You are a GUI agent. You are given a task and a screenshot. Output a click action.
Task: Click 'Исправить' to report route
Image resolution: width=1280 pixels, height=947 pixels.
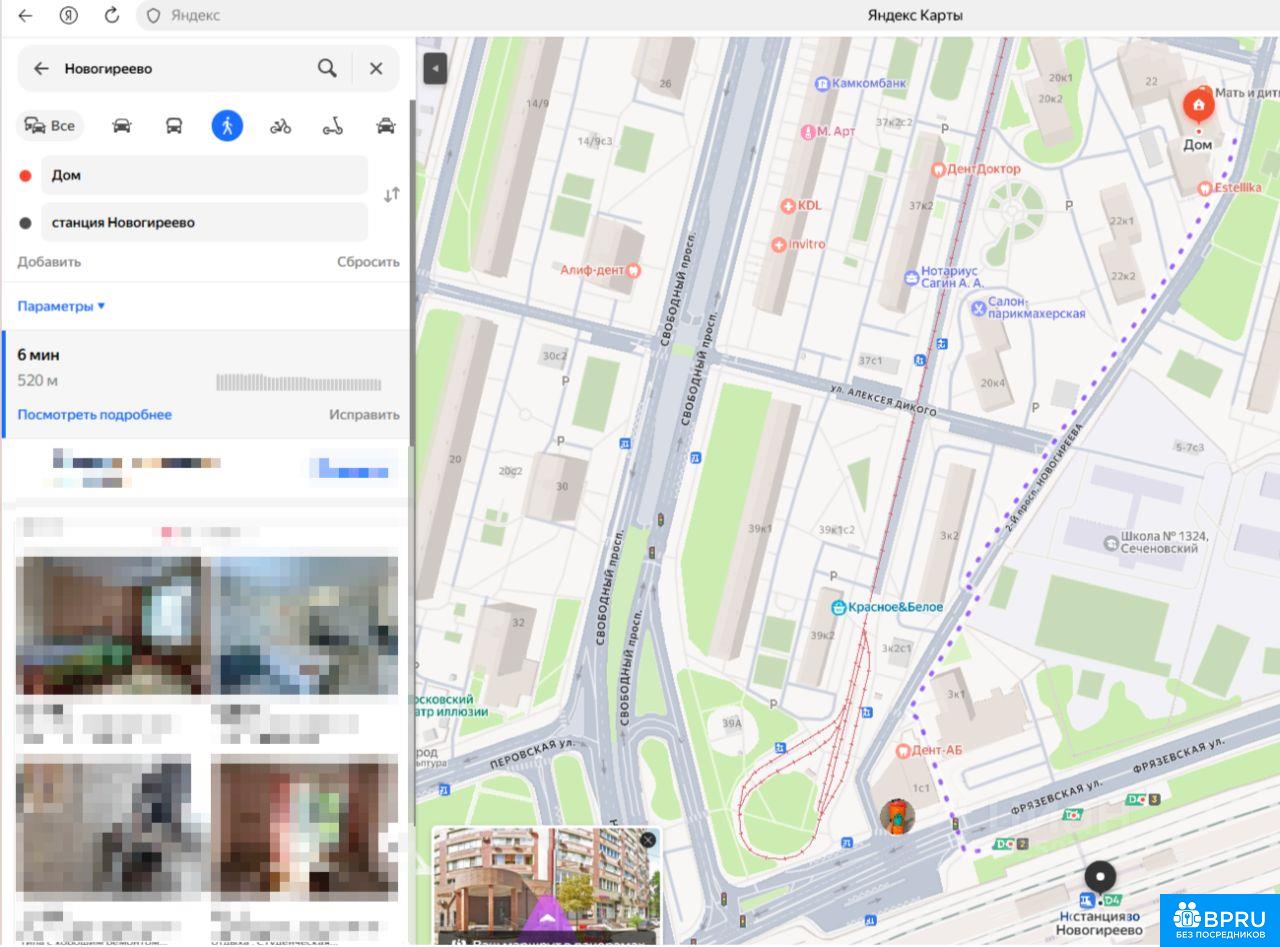pyautogui.click(x=364, y=414)
